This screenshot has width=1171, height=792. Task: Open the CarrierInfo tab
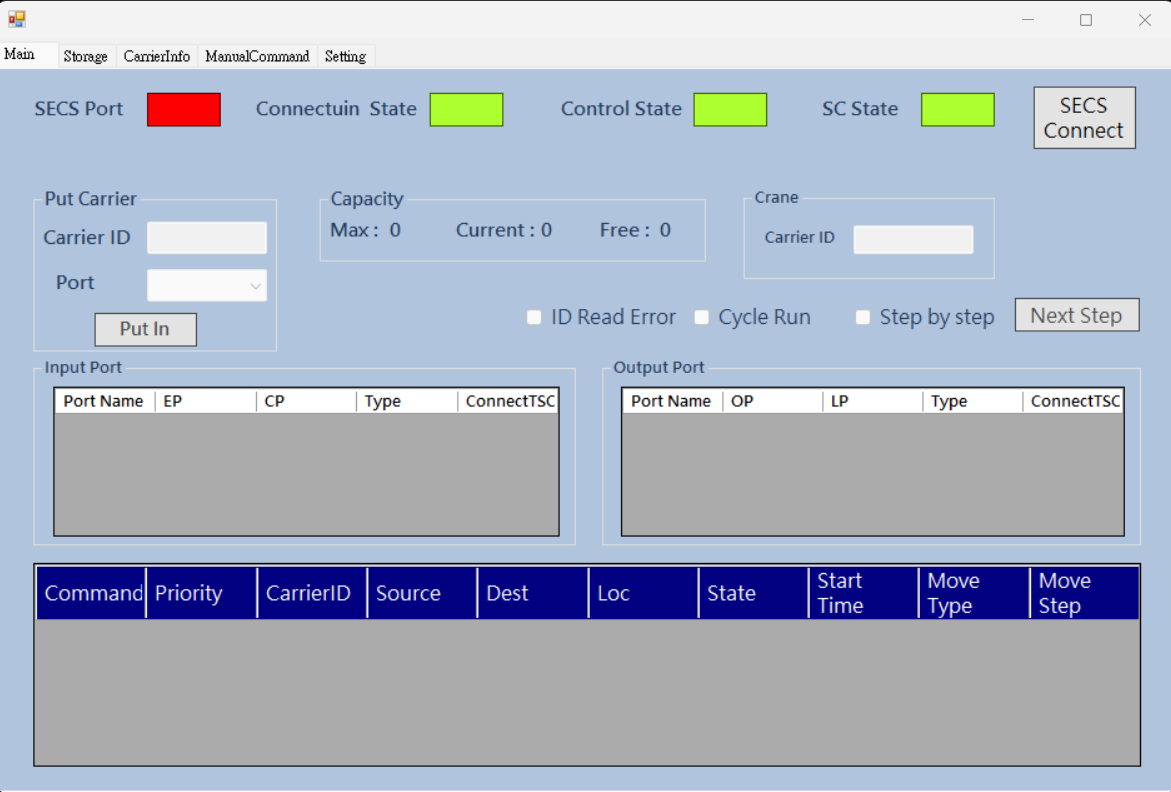tap(157, 56)
